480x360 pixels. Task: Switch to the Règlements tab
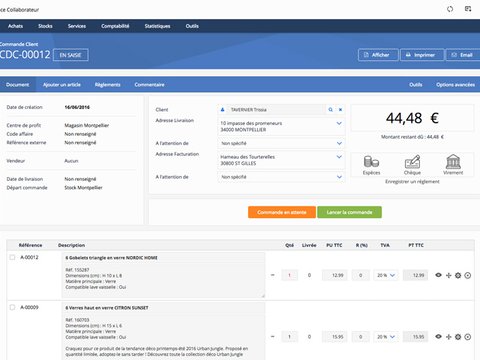click(107, 85)
